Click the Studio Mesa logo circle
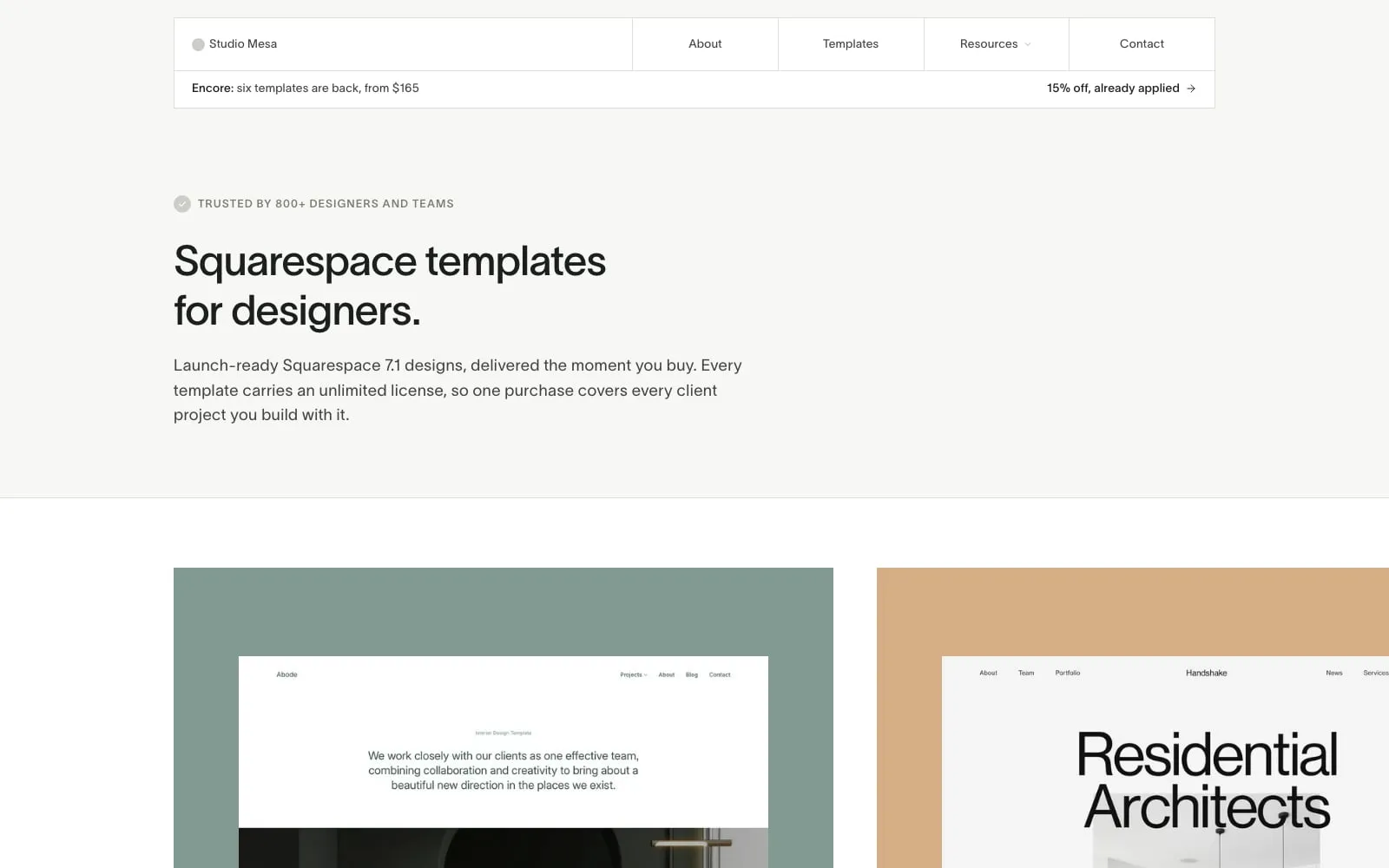The image size is (1389, 868). click(x=198, y=44)
